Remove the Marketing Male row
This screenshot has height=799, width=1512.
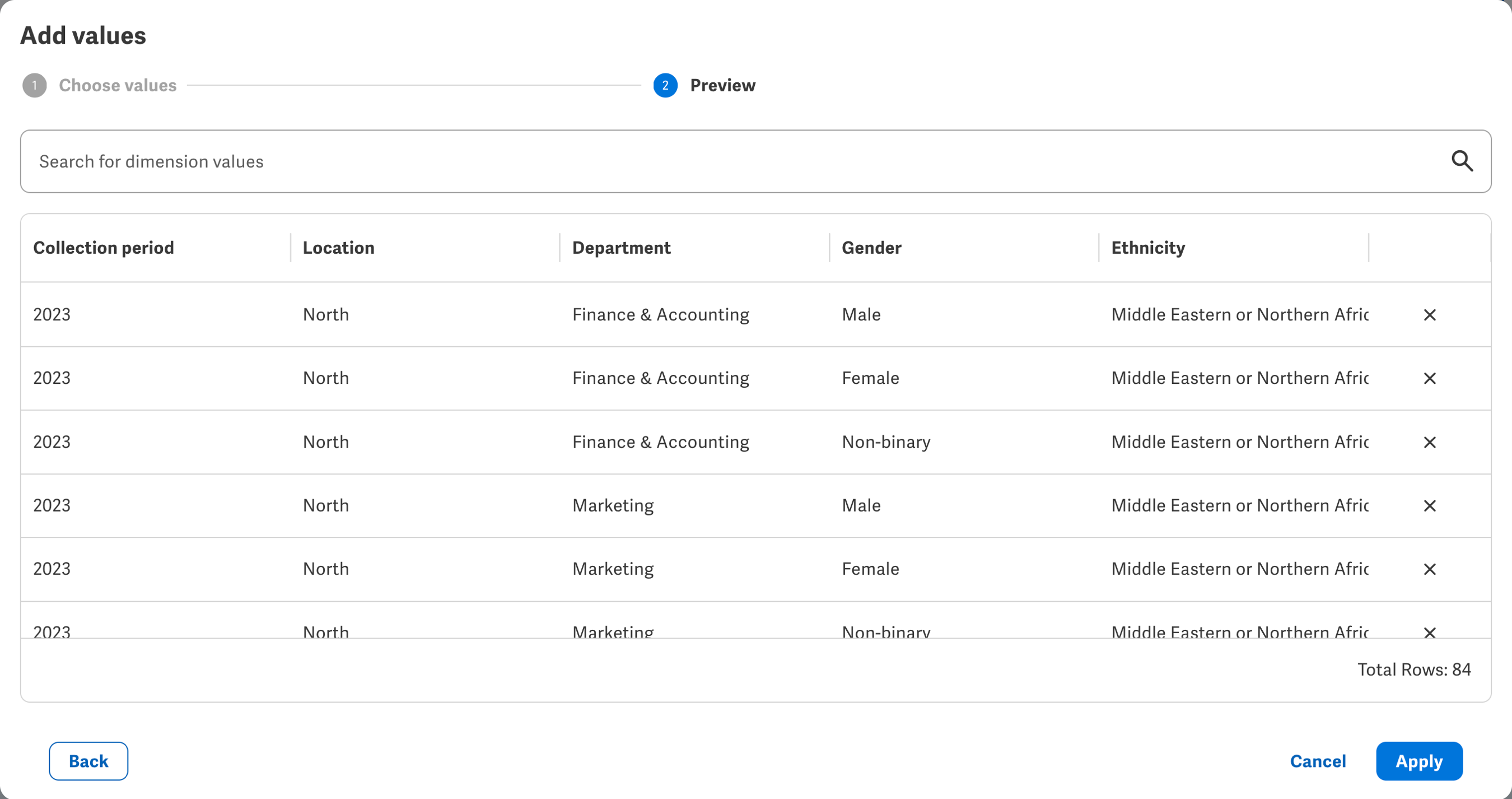(1429, 505)
